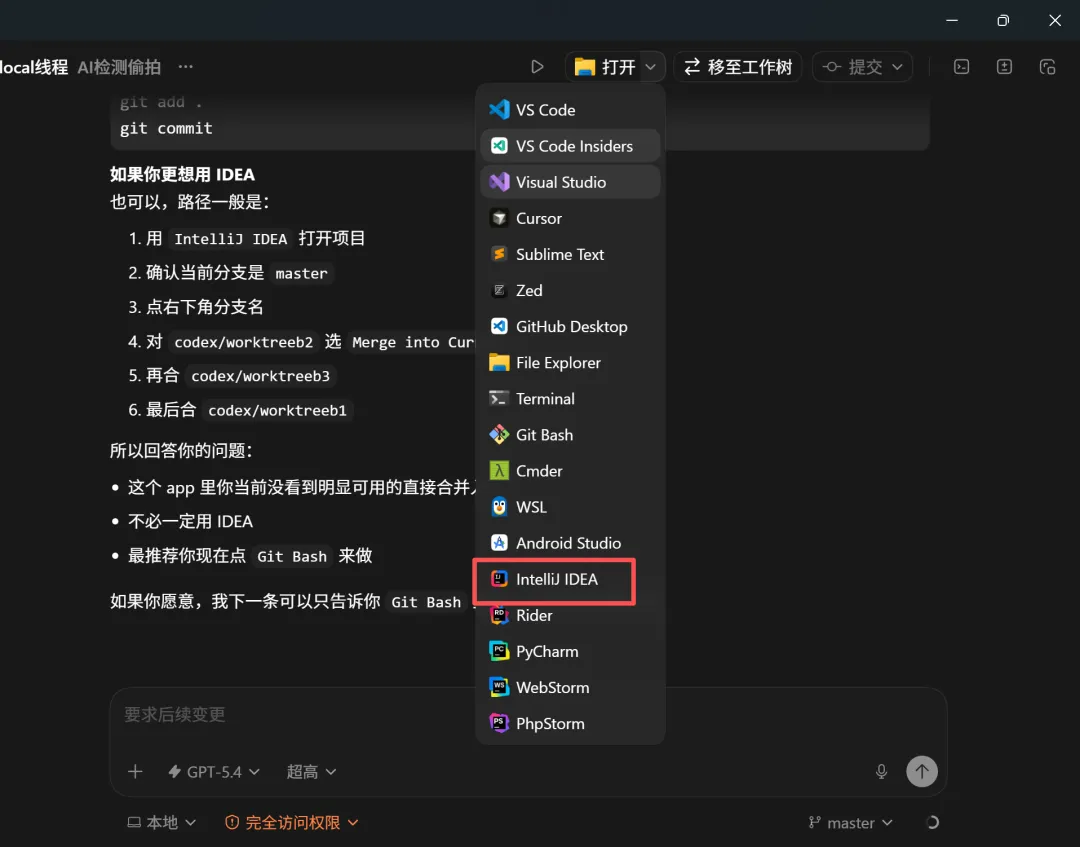The image size is (1080, 847).
Task: Open the GPT-5.4 model selector
Action: (x=214, y=771)
